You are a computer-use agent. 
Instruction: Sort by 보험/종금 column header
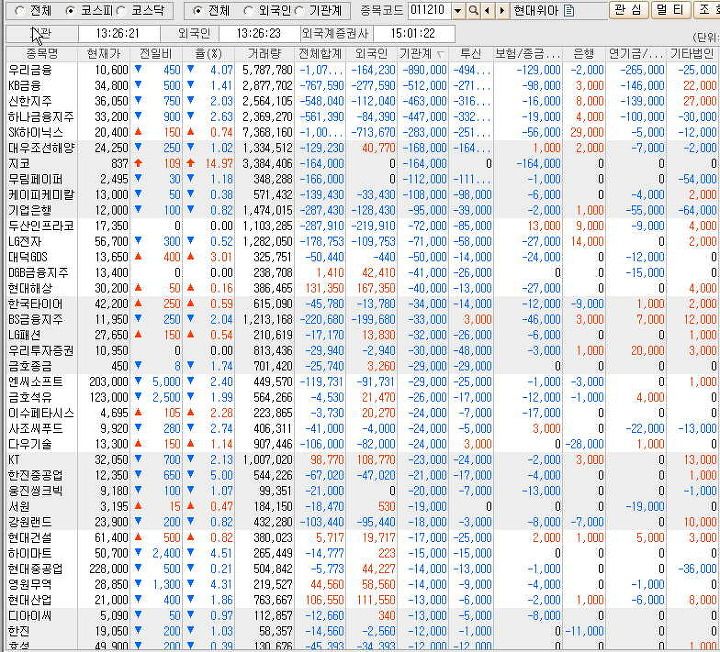coord(528,54)
